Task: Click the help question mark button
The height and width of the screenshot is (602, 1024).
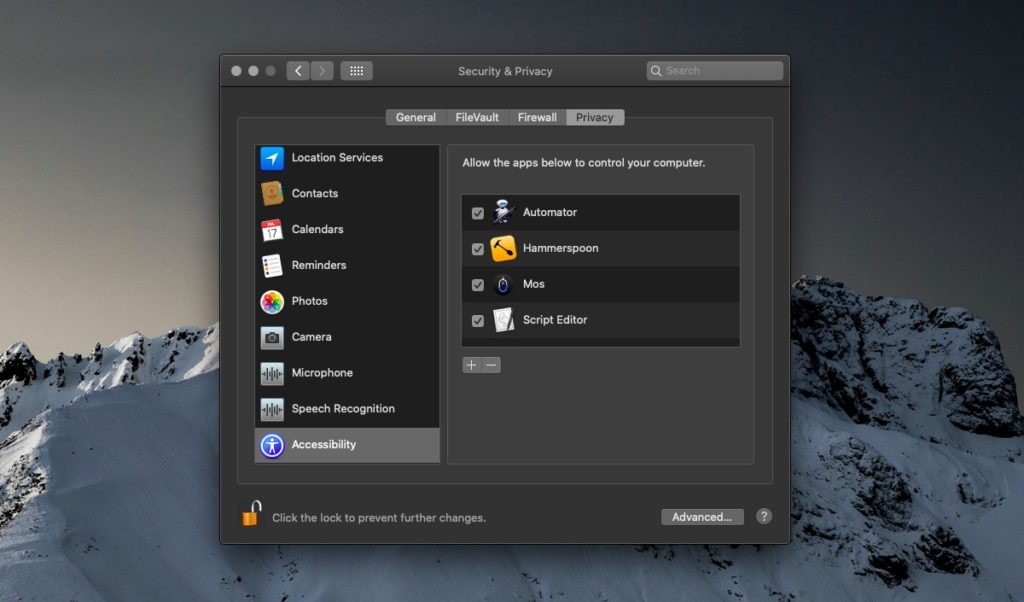Action: [x=763, y=516]
